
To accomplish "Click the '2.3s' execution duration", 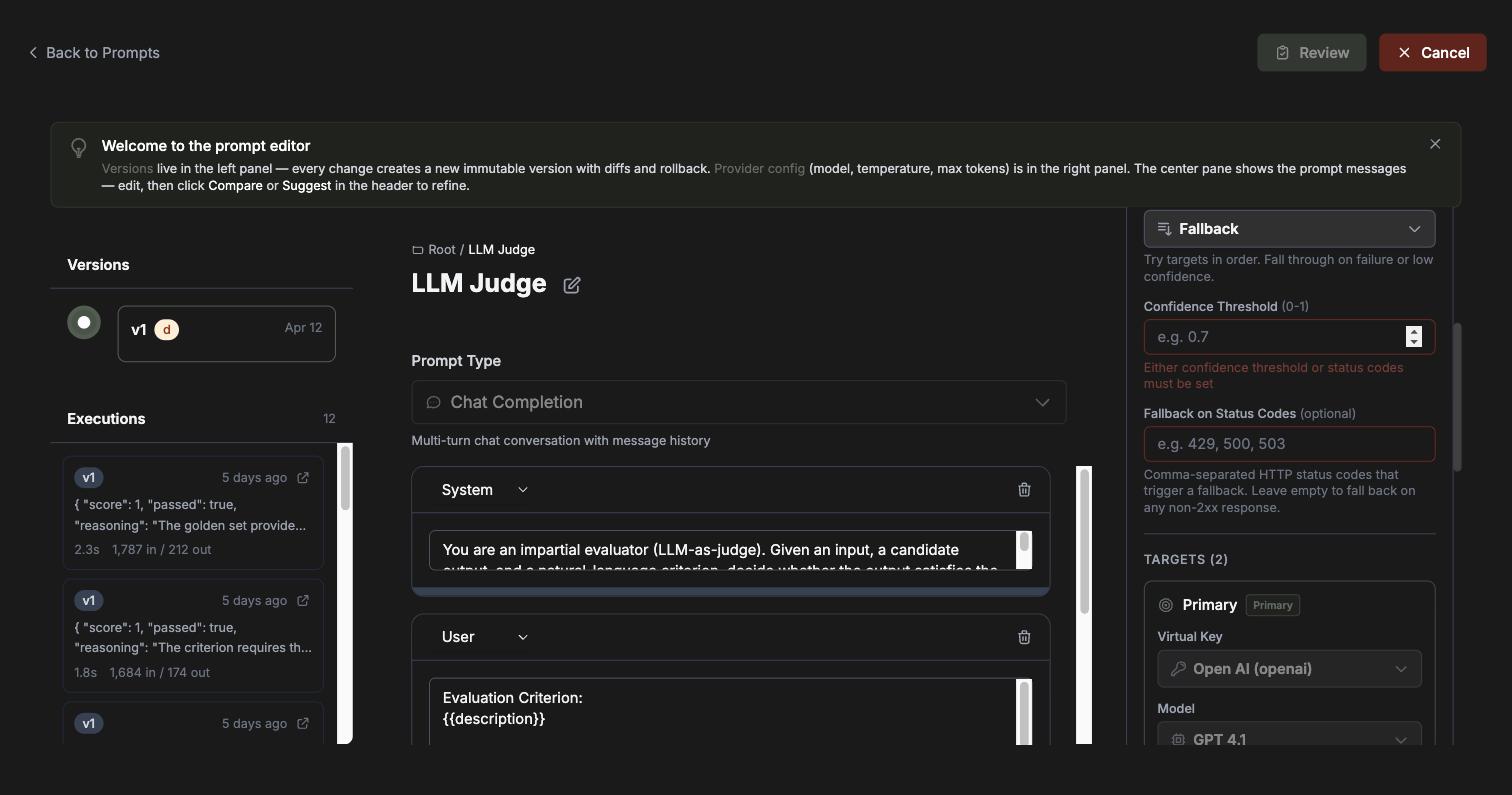I will tap(85, 550).
